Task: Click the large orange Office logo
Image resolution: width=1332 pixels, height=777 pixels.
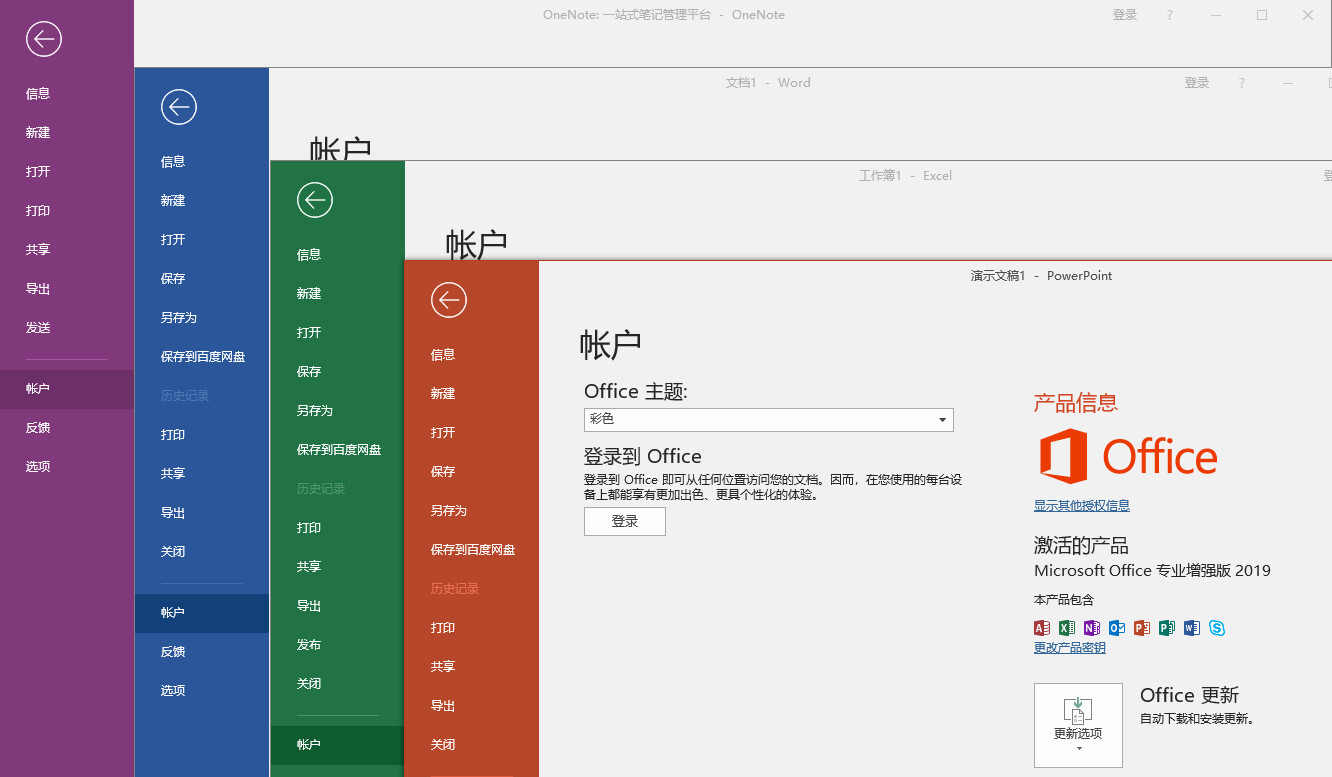Action: pyautogui.click(x=1128, y=457)
